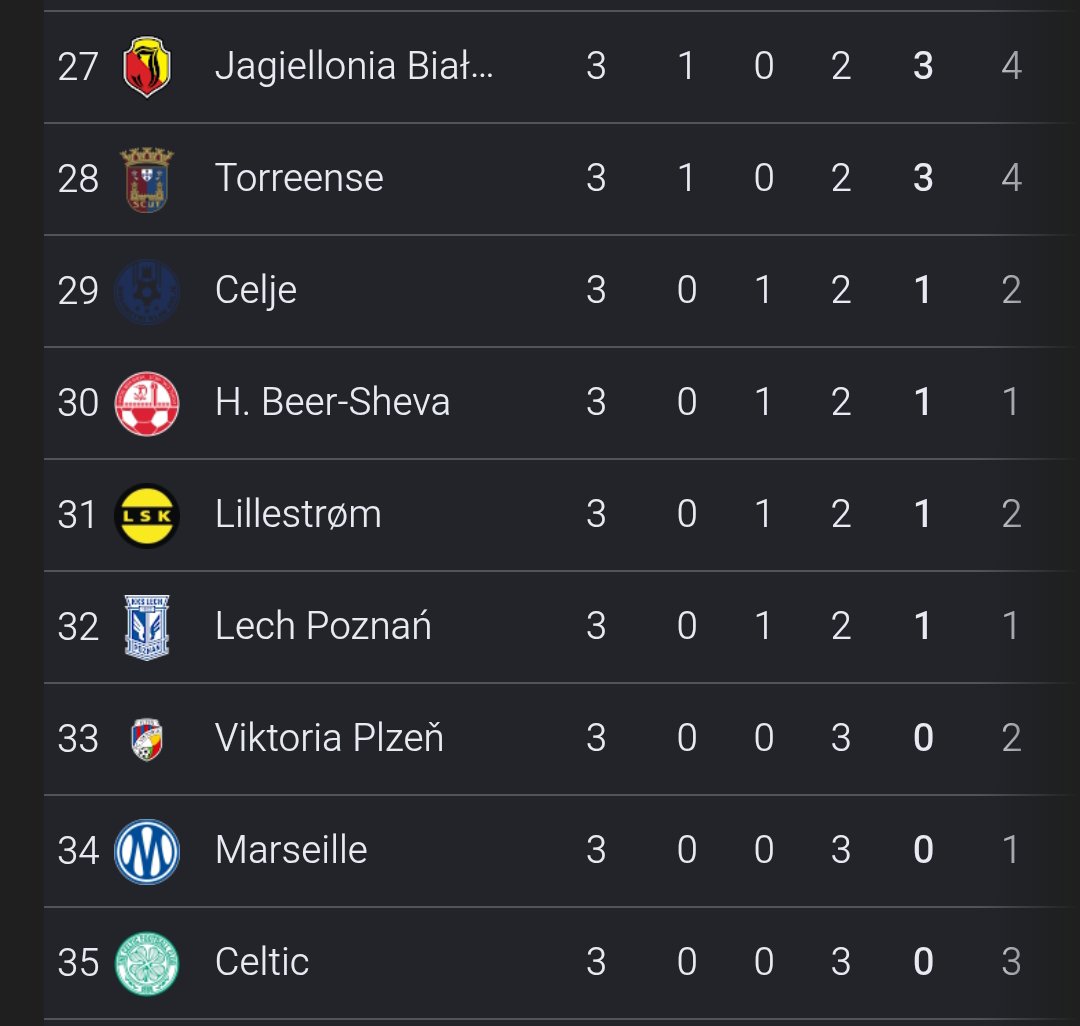The height and width of the screenshot is (1026, 1080).
Task: Tap the Marseille row's blue M logo
Action: (147, 851)
